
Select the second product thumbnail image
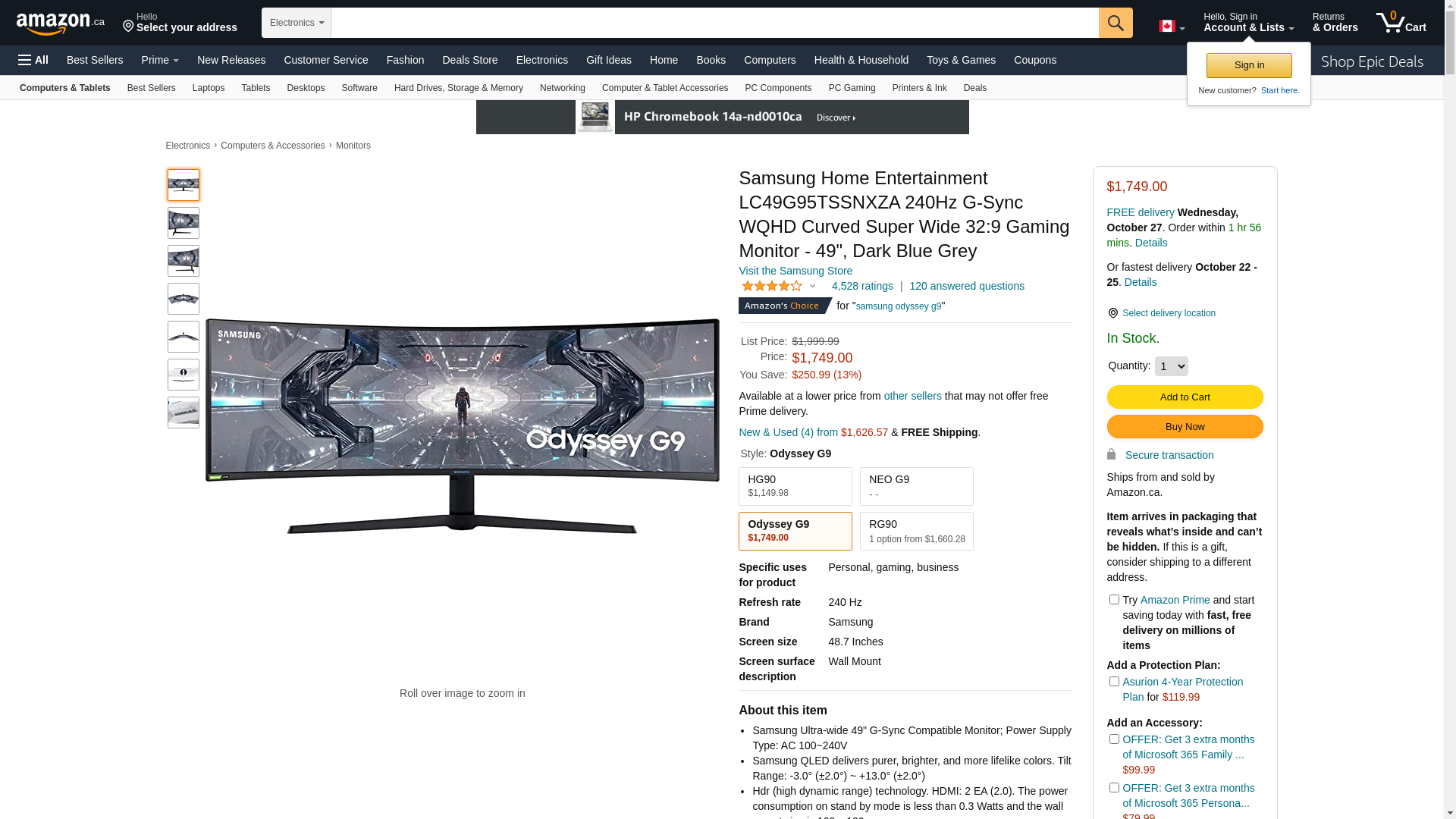184,223
